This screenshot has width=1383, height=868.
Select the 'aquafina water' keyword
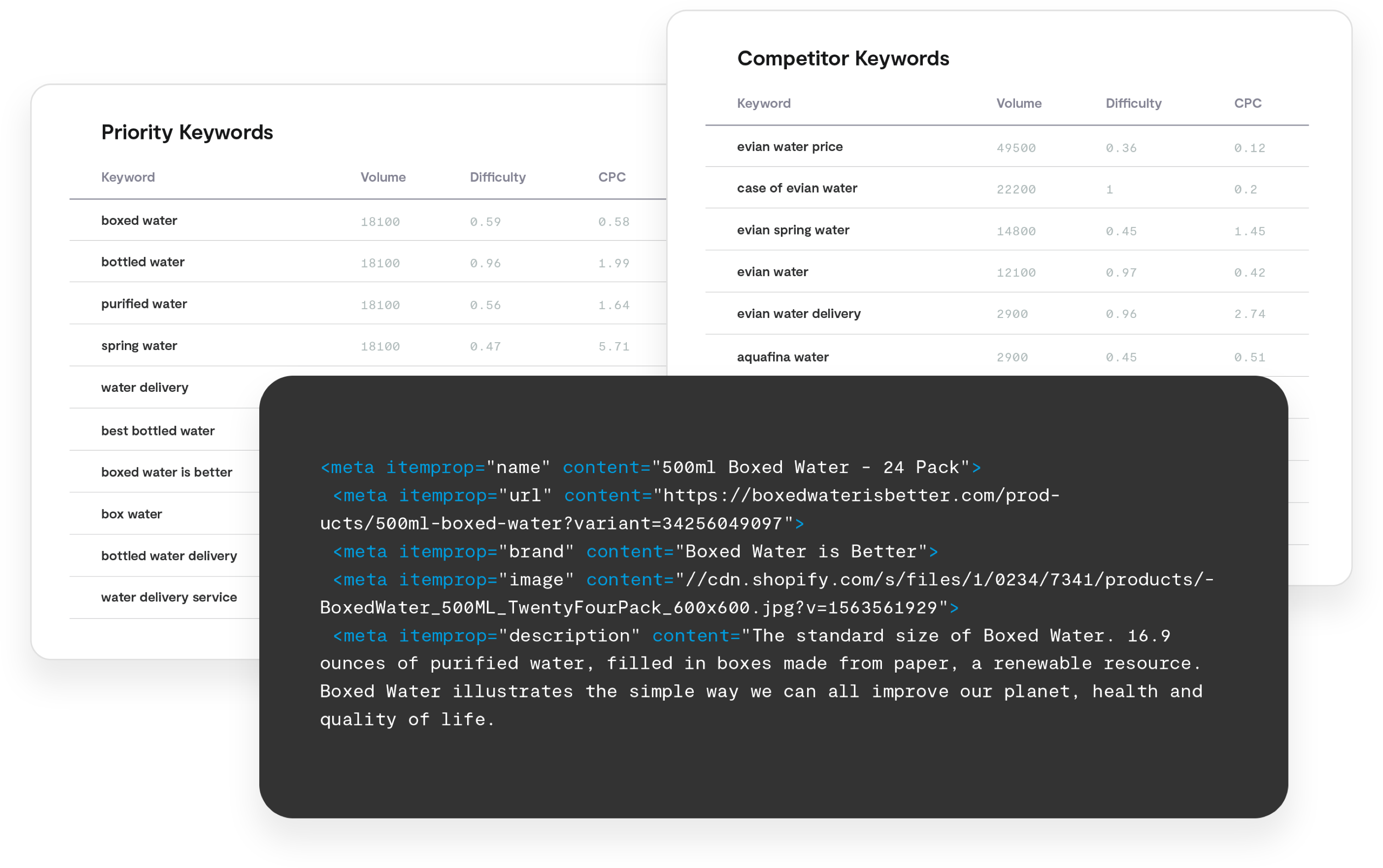pyautogui.click(x=782, y=357)
